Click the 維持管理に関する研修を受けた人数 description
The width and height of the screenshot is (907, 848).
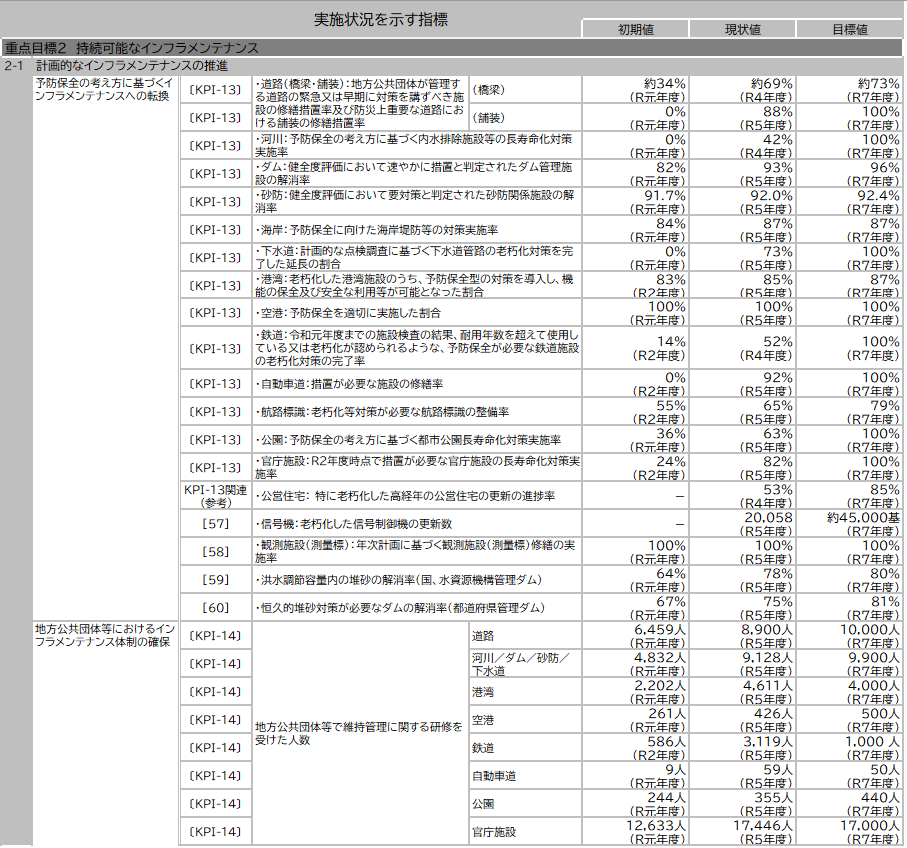359,733
